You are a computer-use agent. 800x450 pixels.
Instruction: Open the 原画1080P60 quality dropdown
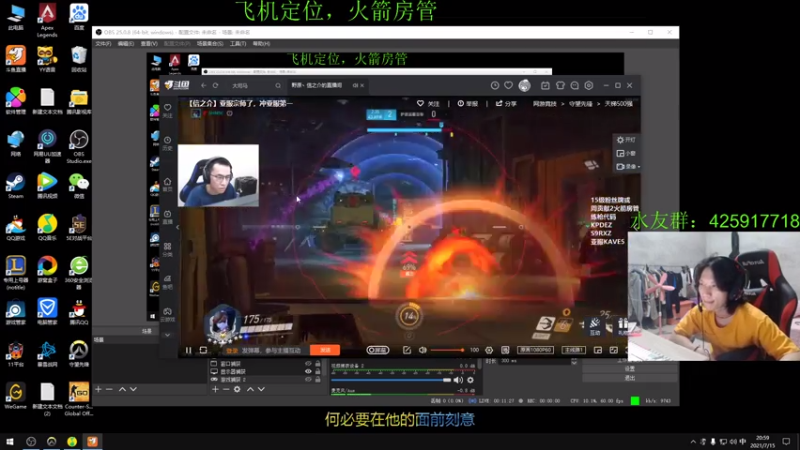tap(535, 350)
